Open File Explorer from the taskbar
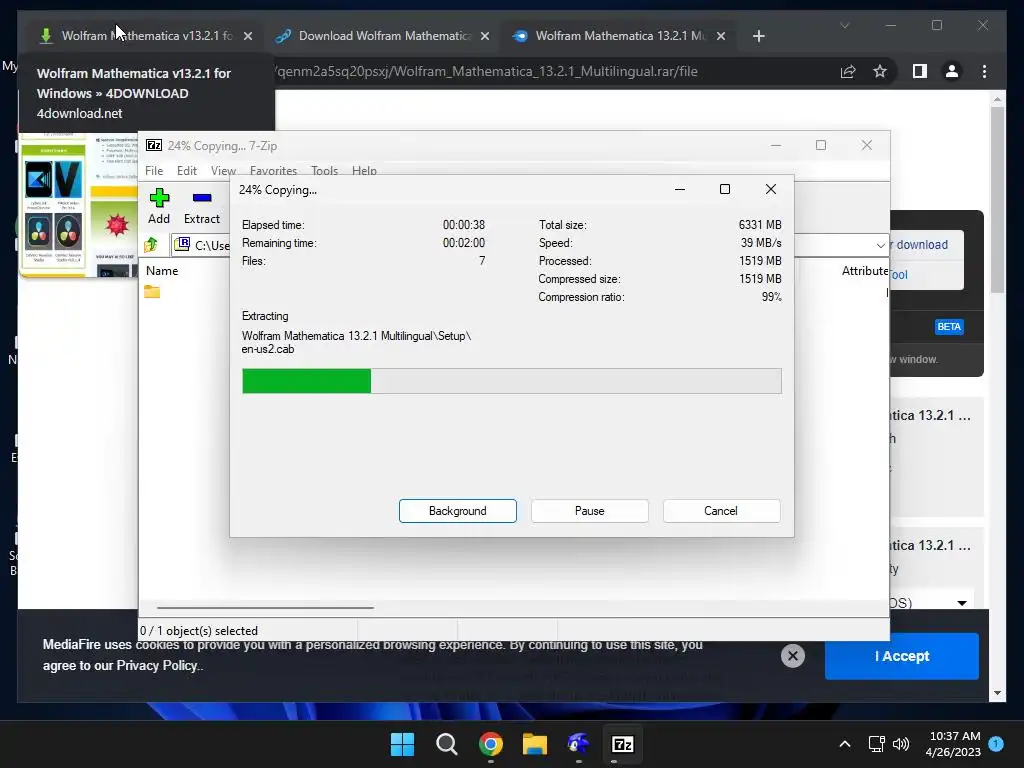1024x768 pixels. tap(534, 744)
